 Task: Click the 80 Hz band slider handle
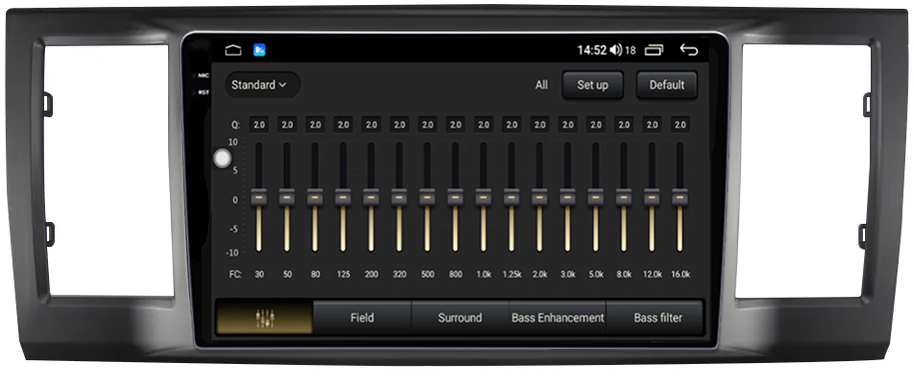click(x=315, y=197)
